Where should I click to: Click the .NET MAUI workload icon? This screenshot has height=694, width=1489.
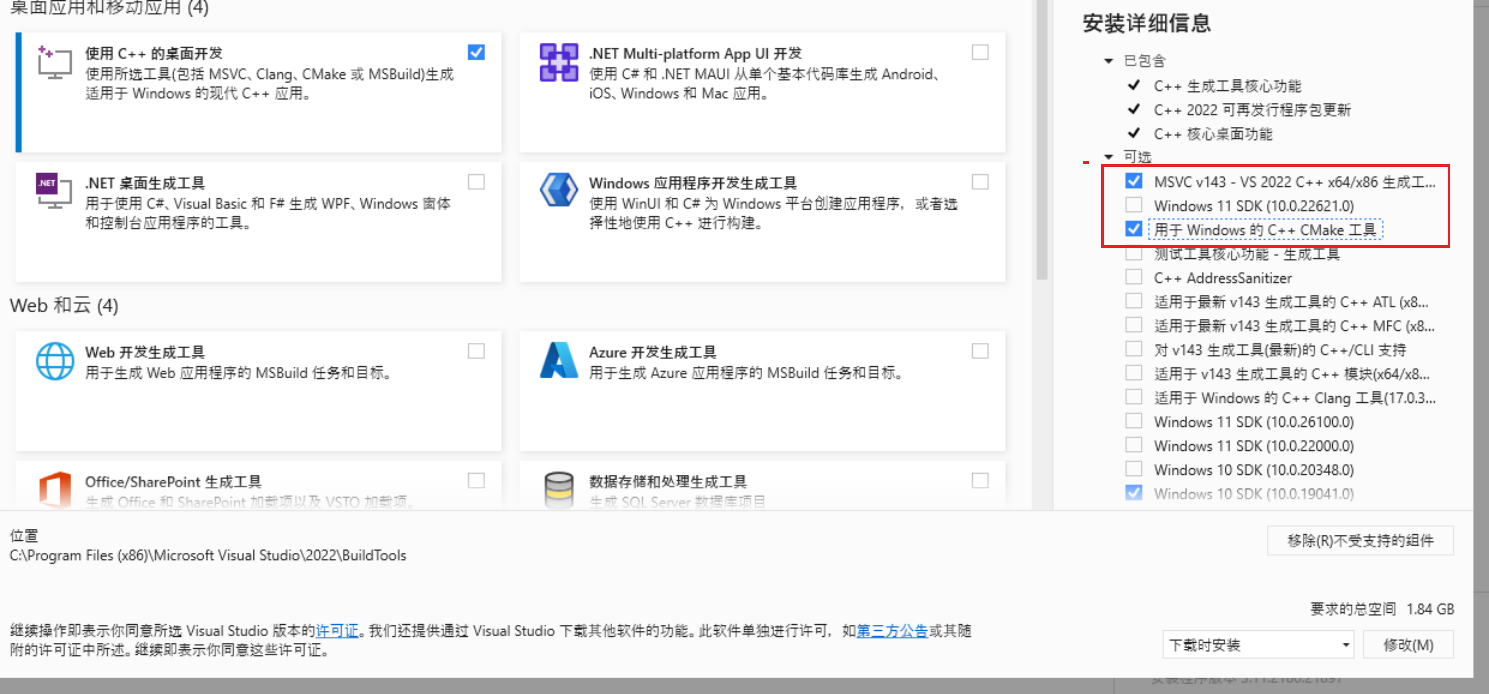[x=559, y=62]
